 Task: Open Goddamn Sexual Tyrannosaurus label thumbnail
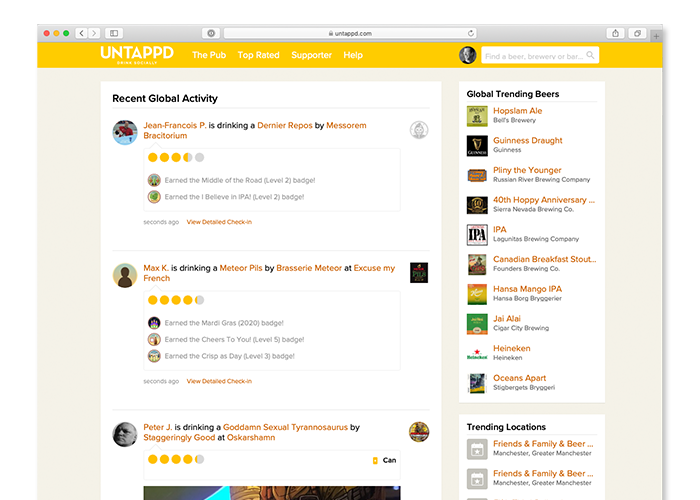pyautogui.click(x=419, y=432)
